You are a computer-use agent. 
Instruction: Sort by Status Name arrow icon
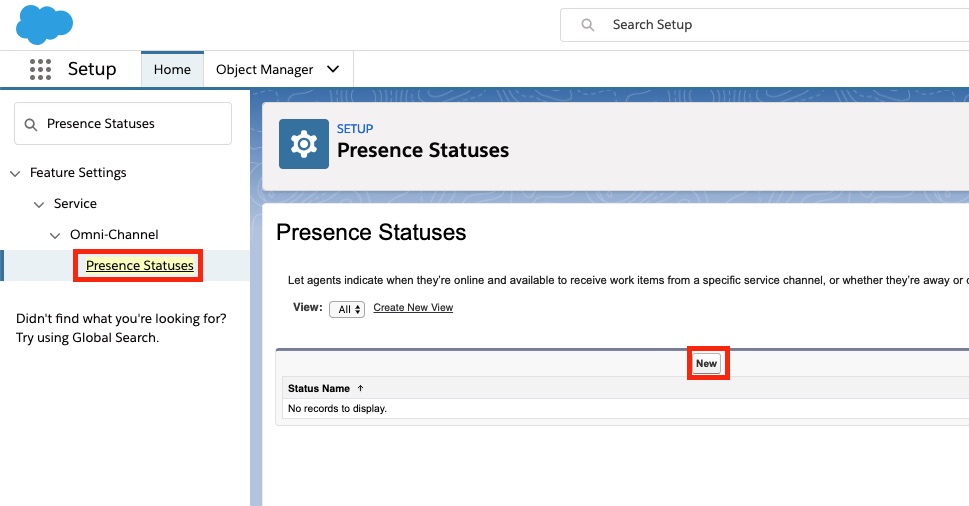point(360,388)
